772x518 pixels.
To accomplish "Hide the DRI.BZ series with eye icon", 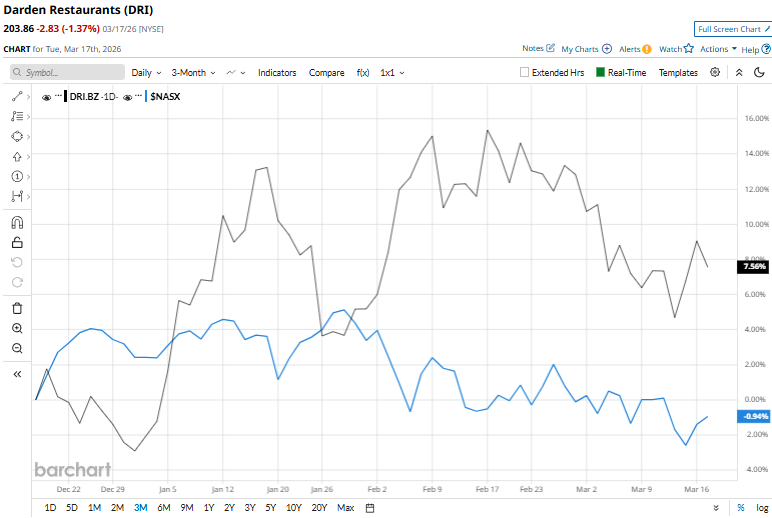I will pyautogui.click(x=47, y=97).
